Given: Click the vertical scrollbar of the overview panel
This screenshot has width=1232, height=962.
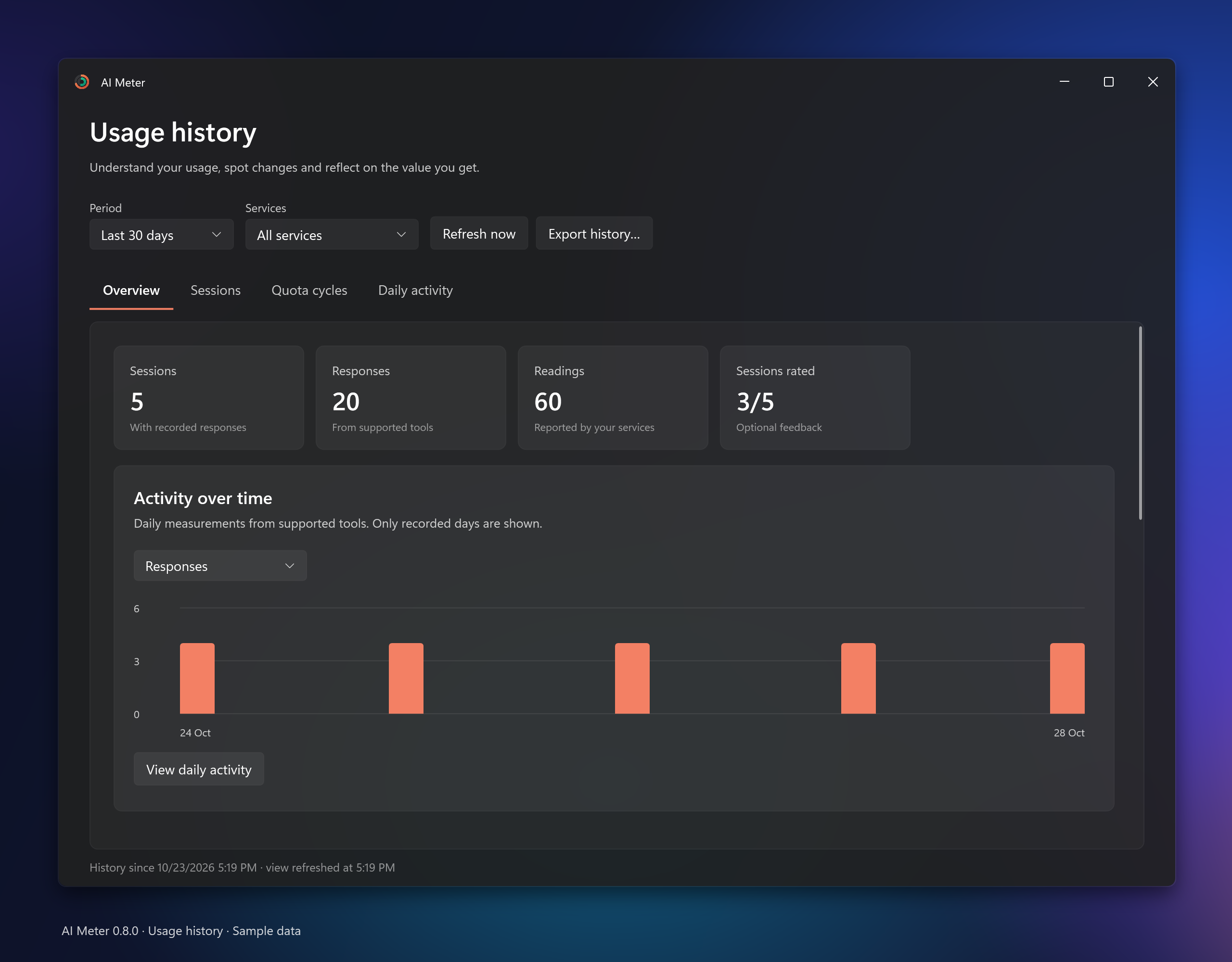Looking at the screenshot, I should point(1140,423).
